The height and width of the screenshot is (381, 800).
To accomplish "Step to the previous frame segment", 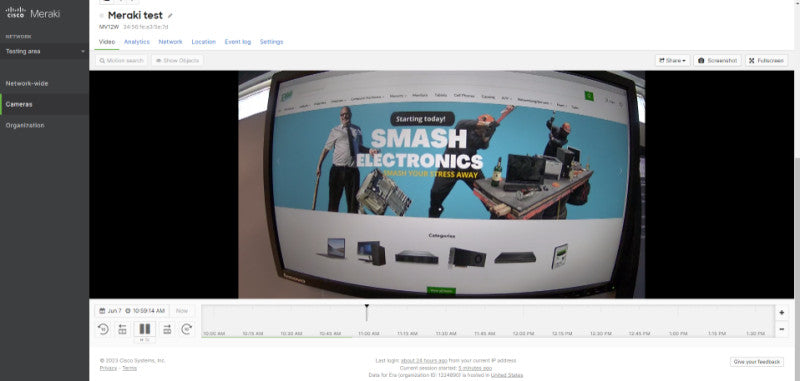I will 122,329.
